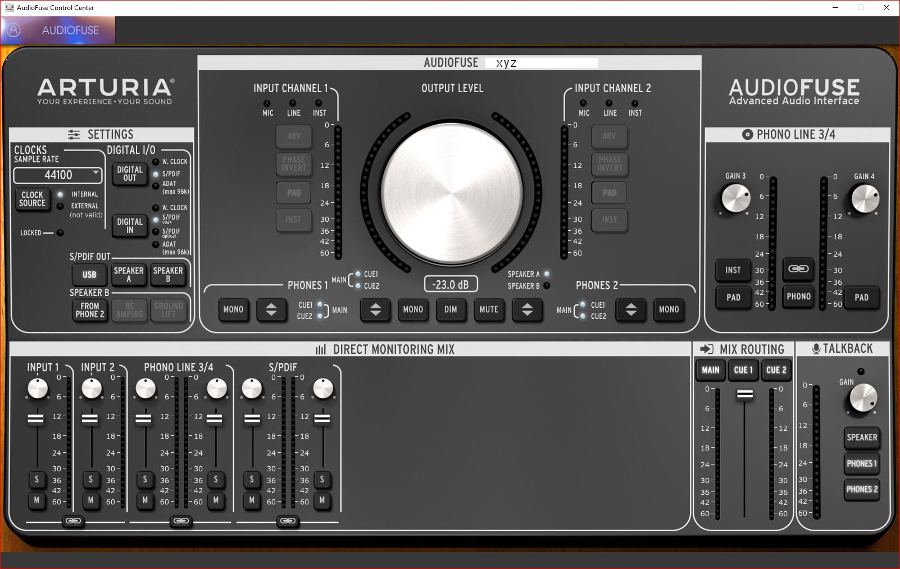Screen dimensions: 900x569
Task: Toggle Phones 1 Mono button
Action: 233,309
